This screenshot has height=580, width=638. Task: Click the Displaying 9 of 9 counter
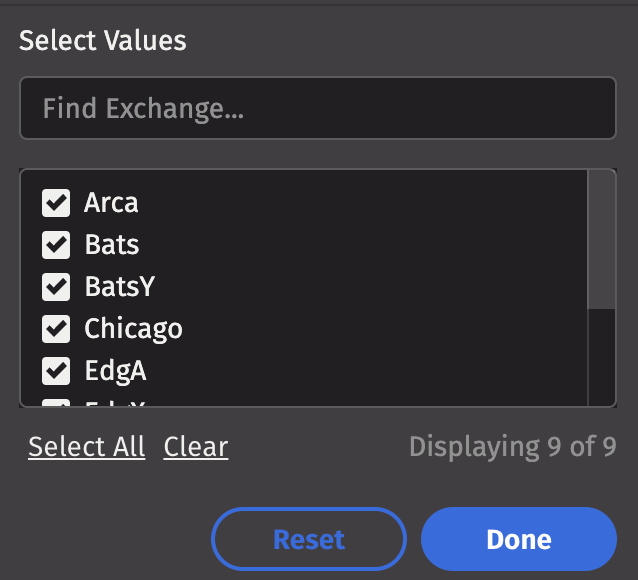pyautogui.click(x=512, y=446)
